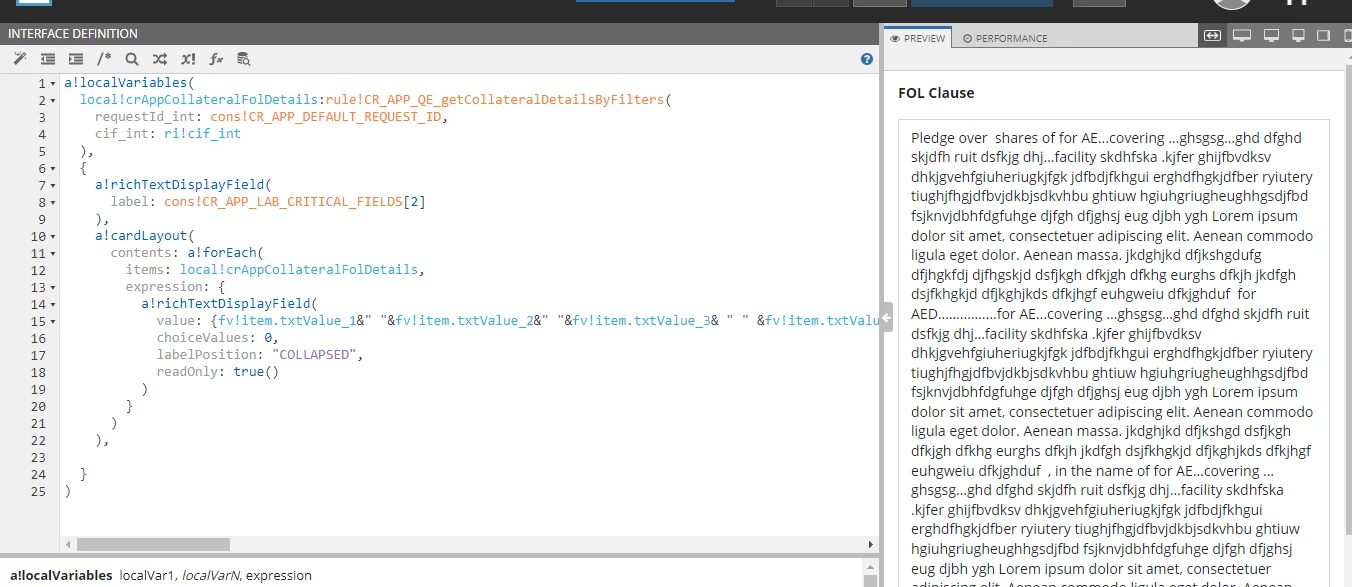Click the "COLLAPSED" string on line 17

pyautogui.click(x=314, y=355)
